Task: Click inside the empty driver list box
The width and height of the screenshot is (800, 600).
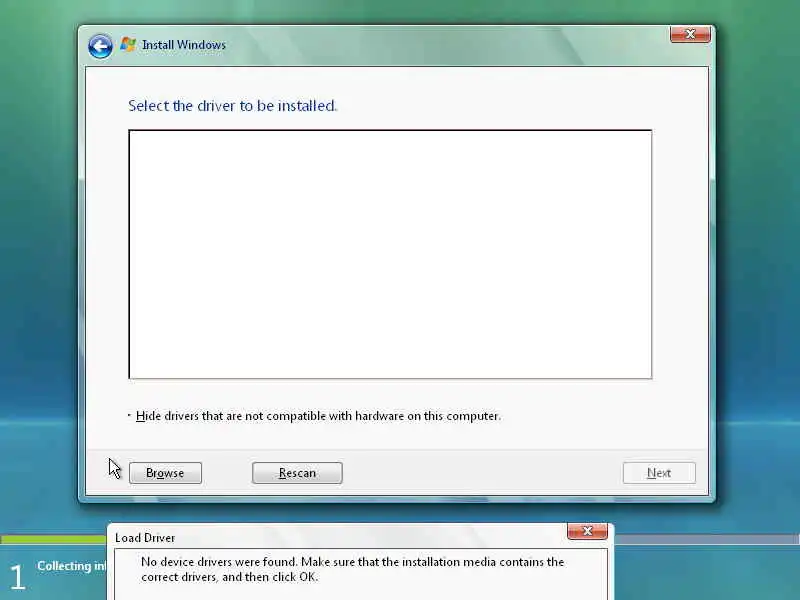Action: click(x=390, y=255)
